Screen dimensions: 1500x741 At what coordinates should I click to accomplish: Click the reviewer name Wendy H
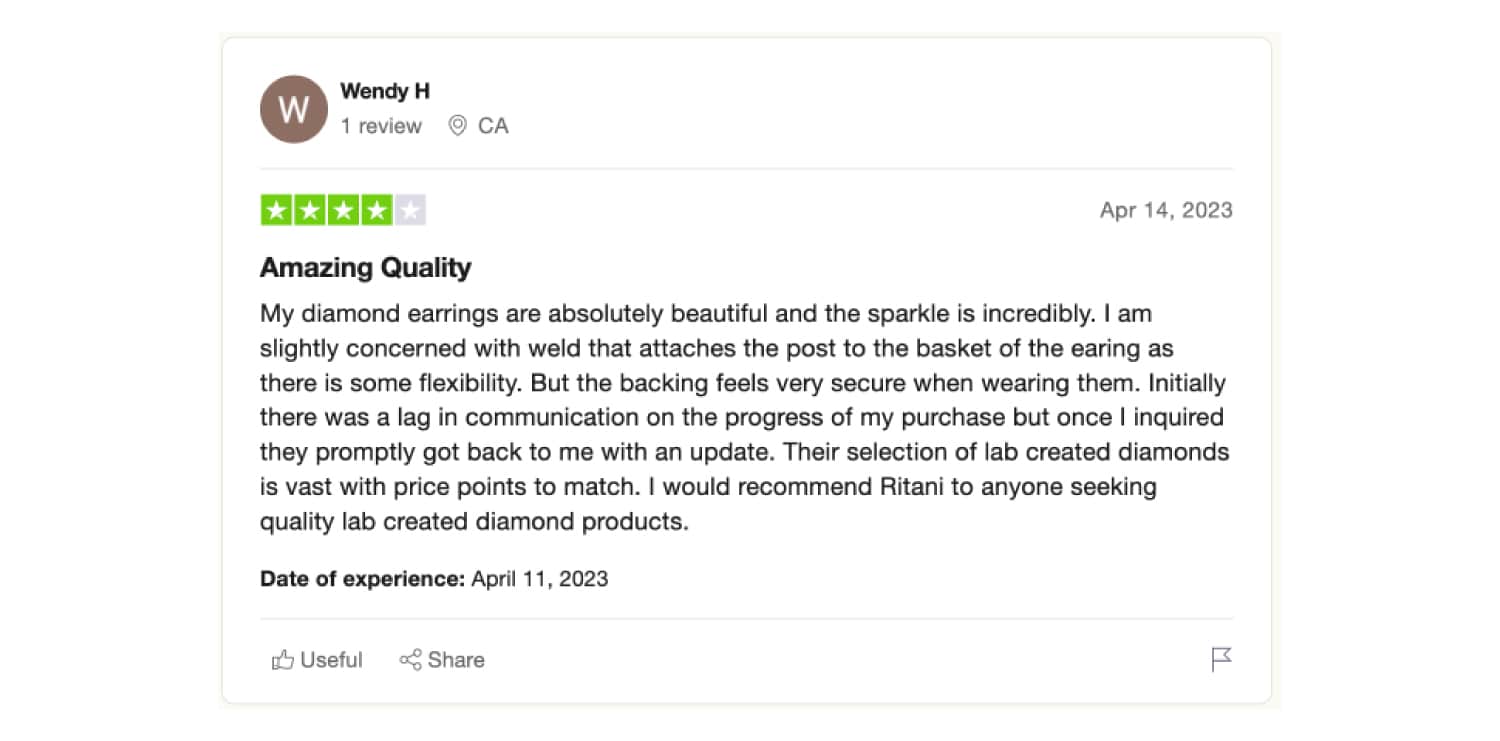click(384, 91)
